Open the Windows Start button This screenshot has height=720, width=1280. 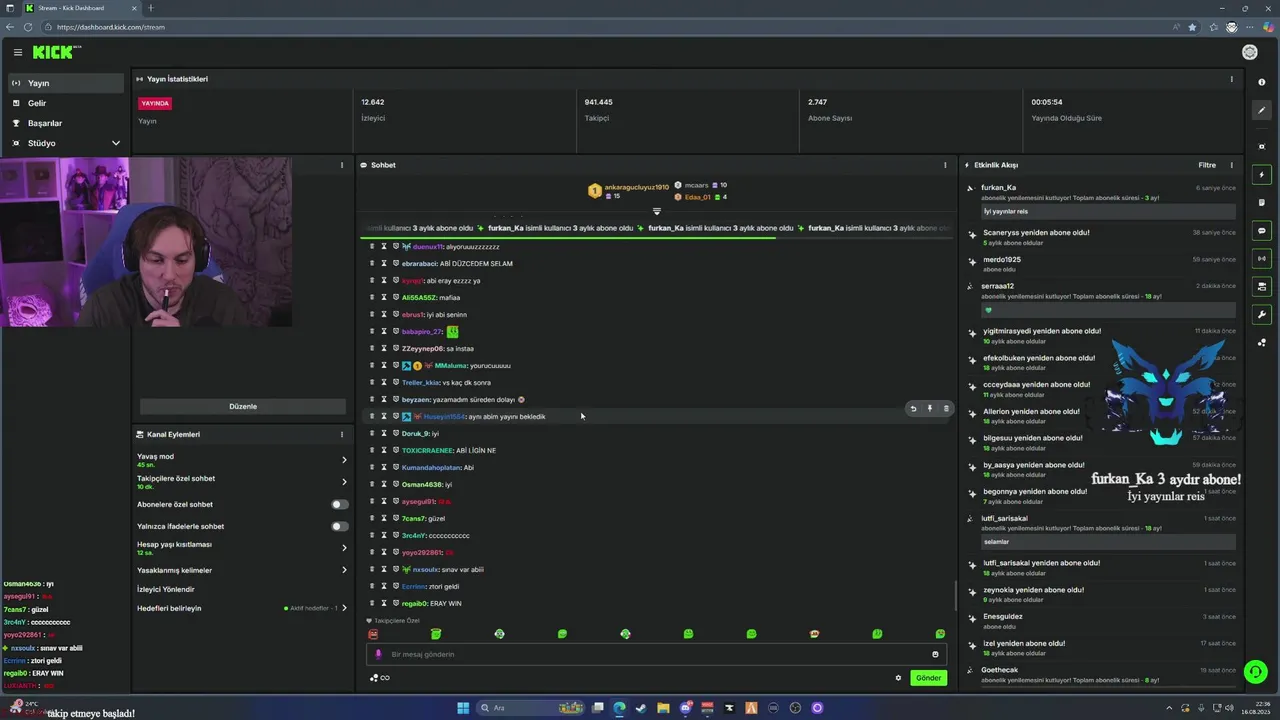tap(463, 708)
